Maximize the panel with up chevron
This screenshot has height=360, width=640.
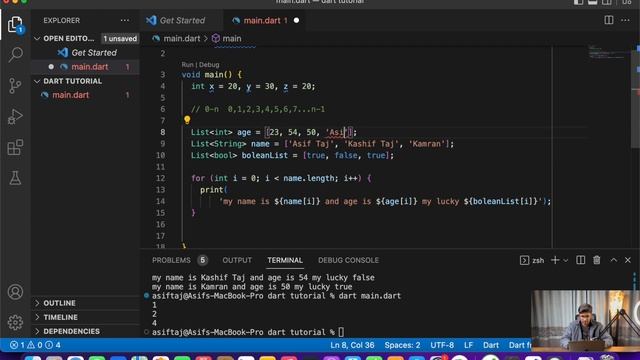(613, 260)
